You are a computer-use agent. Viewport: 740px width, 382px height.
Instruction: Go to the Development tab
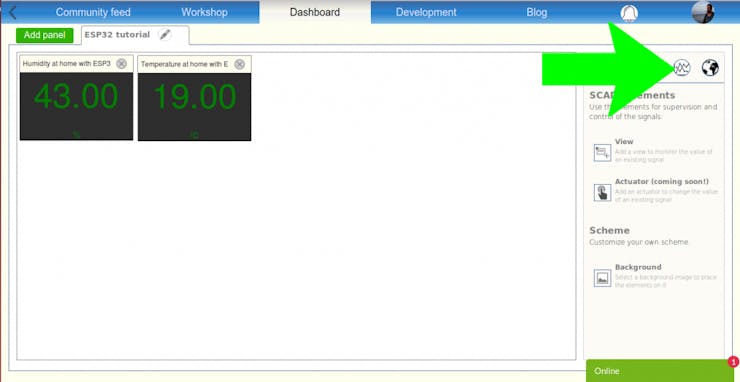tap(426, 12)
